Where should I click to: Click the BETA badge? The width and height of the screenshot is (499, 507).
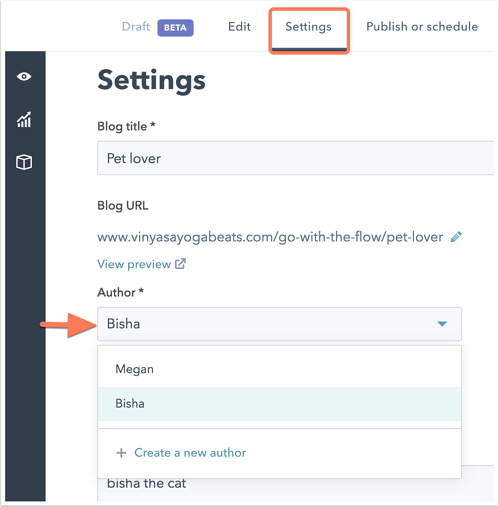click(175, 28)
